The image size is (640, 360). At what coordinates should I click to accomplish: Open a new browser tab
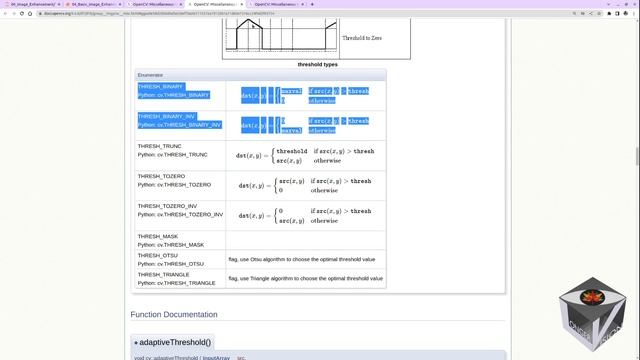pyautogui.click(x=312, y=4)
